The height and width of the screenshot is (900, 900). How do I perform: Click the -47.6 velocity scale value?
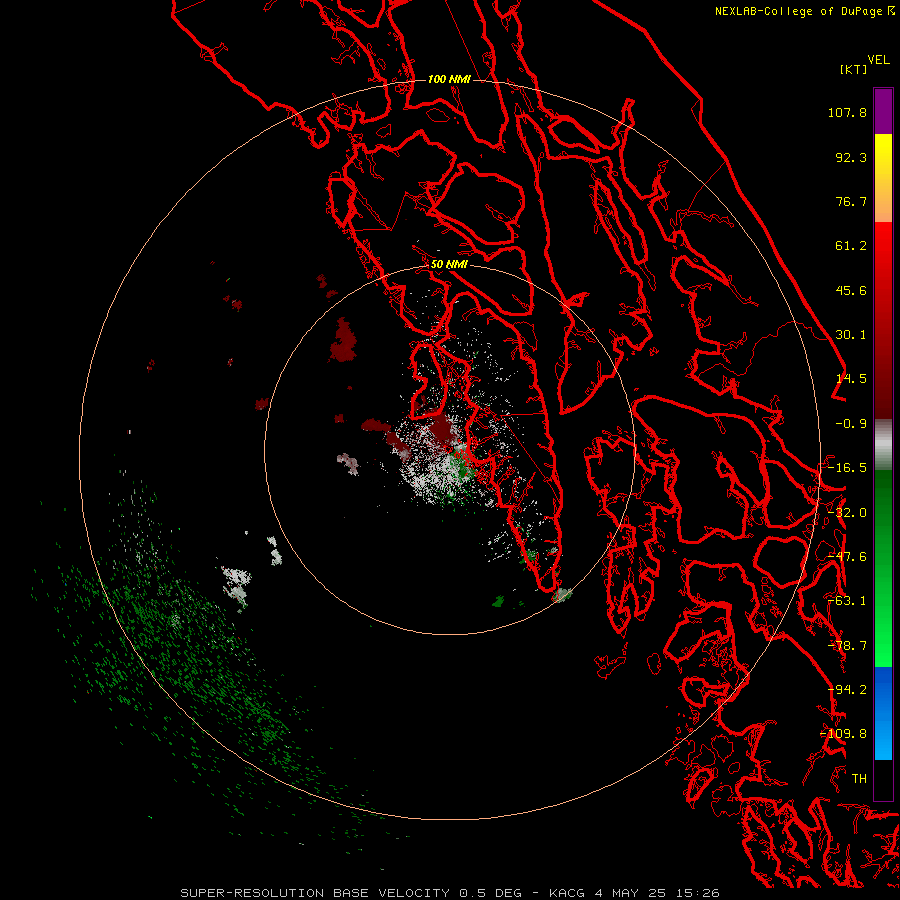tap(847, 557)
